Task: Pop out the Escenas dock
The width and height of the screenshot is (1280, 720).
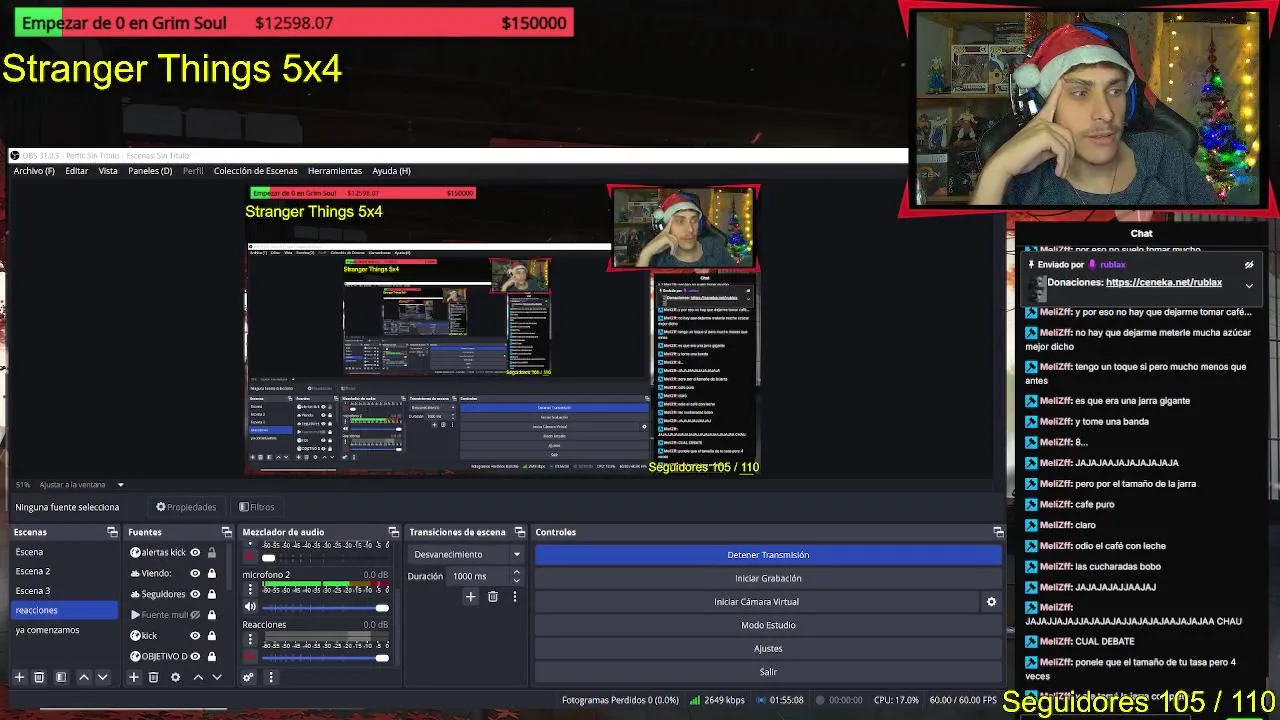Action: [x=112, y=532]
